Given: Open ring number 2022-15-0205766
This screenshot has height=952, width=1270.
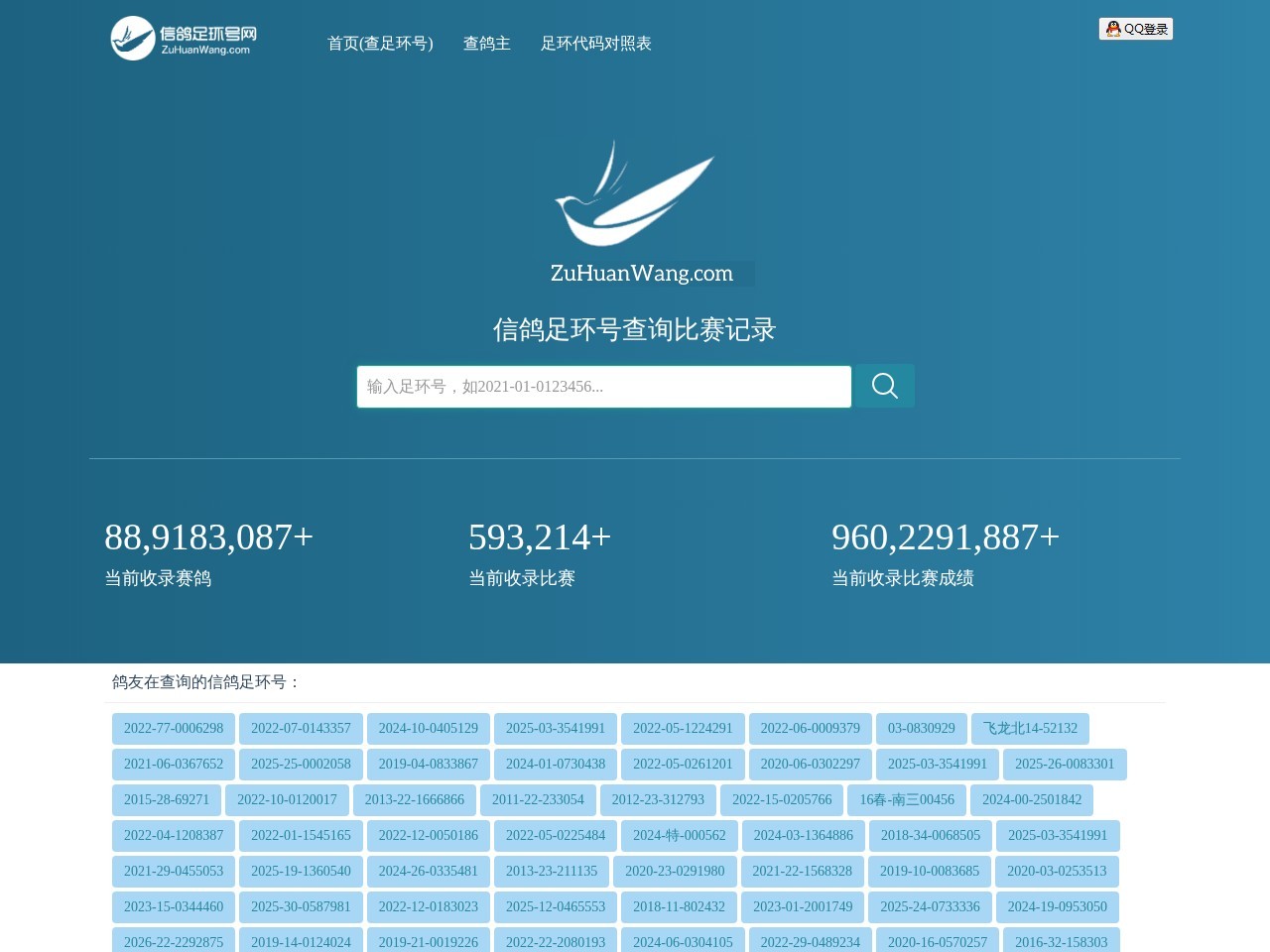Looking at the screenshot, I should click(x=782, y=800).
